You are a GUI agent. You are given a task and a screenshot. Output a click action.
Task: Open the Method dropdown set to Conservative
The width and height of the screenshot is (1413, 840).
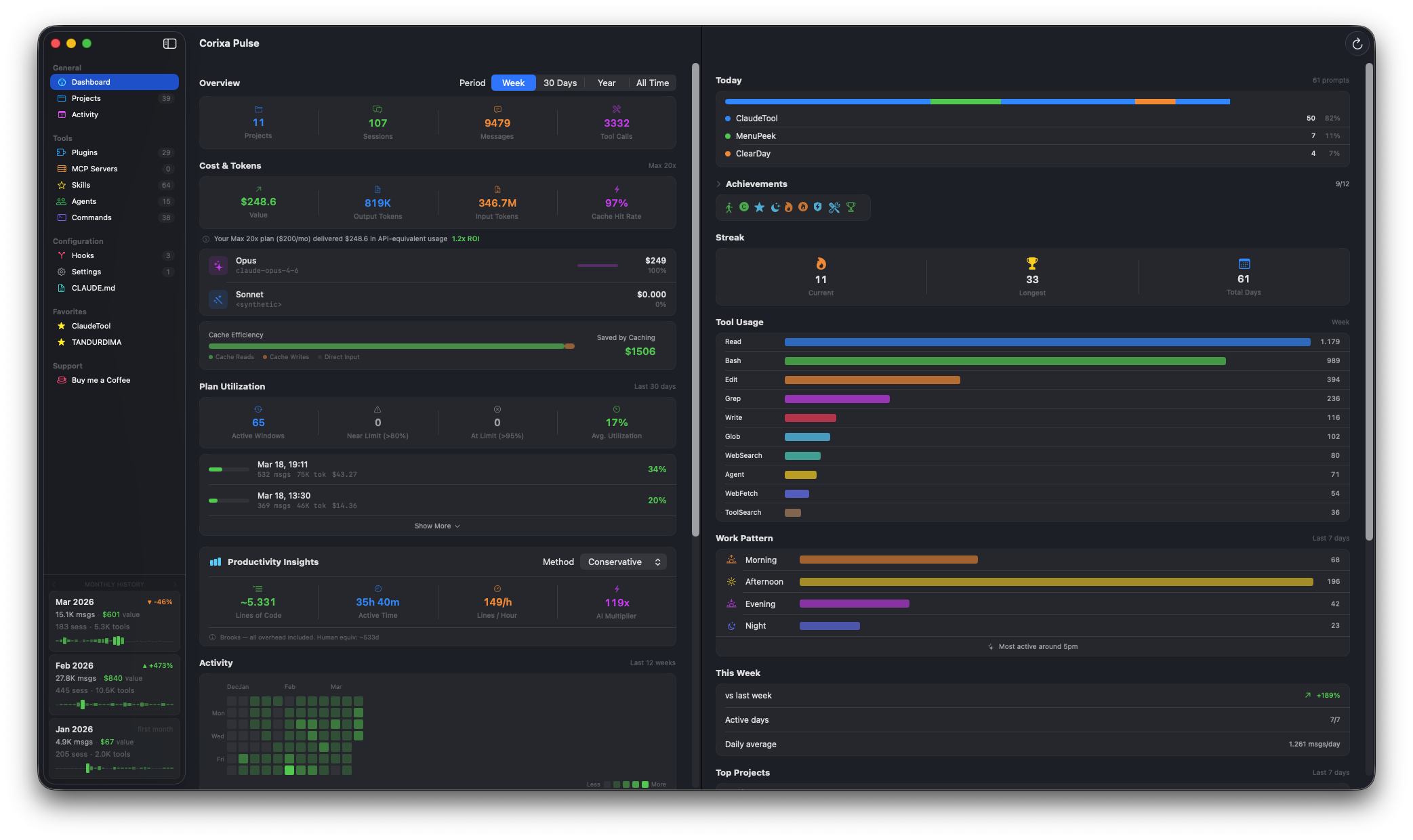pos(622,562)
